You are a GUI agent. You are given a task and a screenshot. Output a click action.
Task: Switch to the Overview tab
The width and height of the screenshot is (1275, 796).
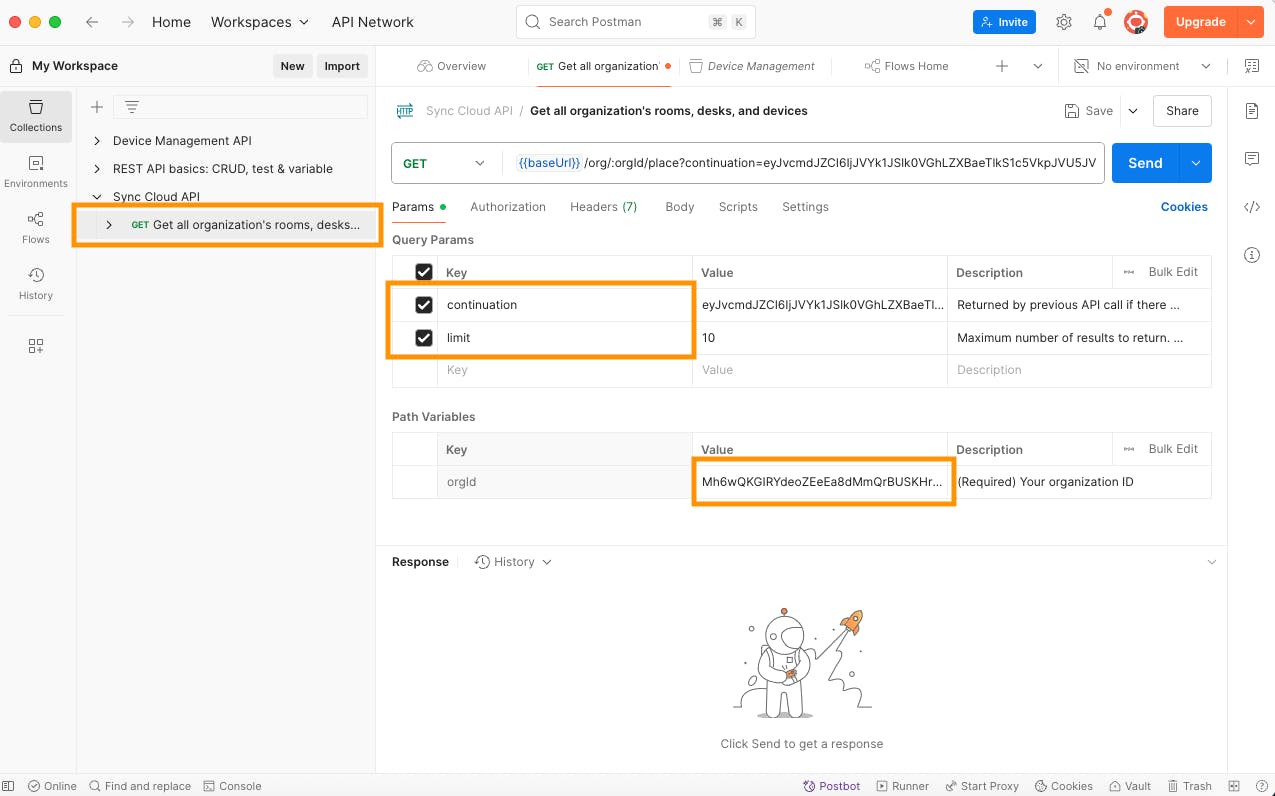click(x=450, y=66)
